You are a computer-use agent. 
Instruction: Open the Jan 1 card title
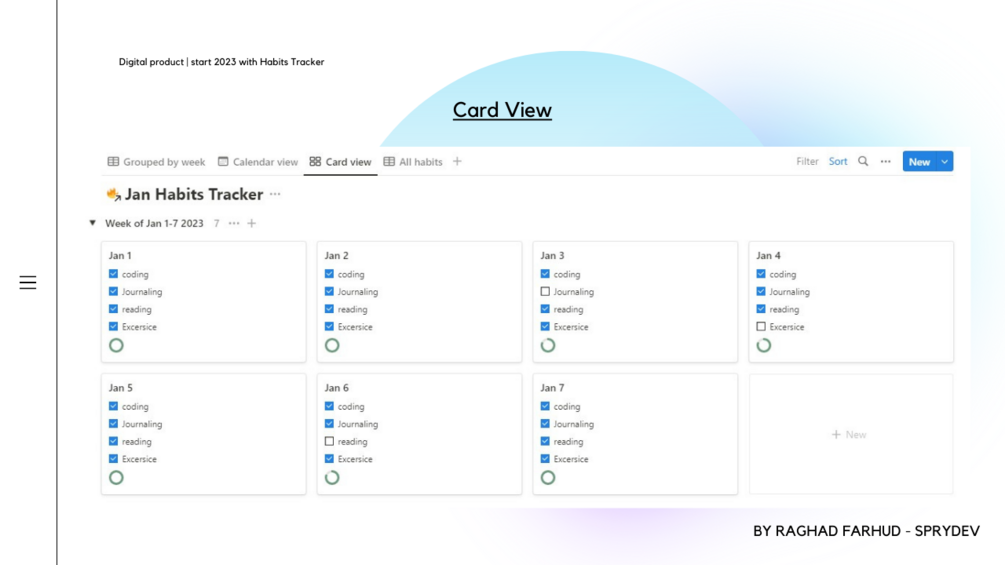click(x=120, y=255)
